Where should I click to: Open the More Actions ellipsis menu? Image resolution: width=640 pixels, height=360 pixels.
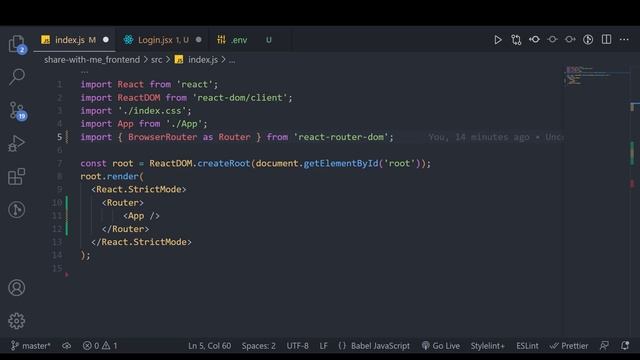point(624,40)
